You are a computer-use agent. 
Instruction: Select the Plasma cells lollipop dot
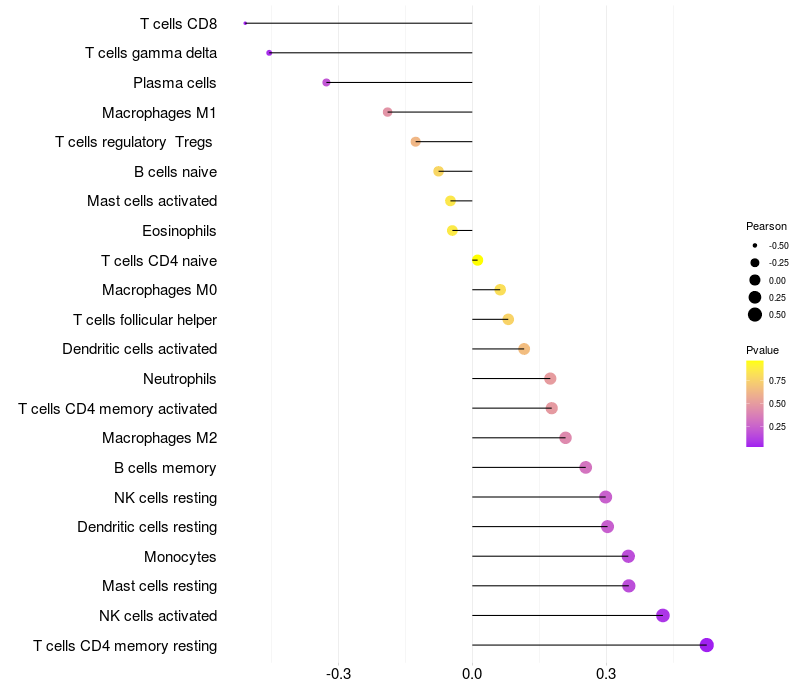[326, 82]
